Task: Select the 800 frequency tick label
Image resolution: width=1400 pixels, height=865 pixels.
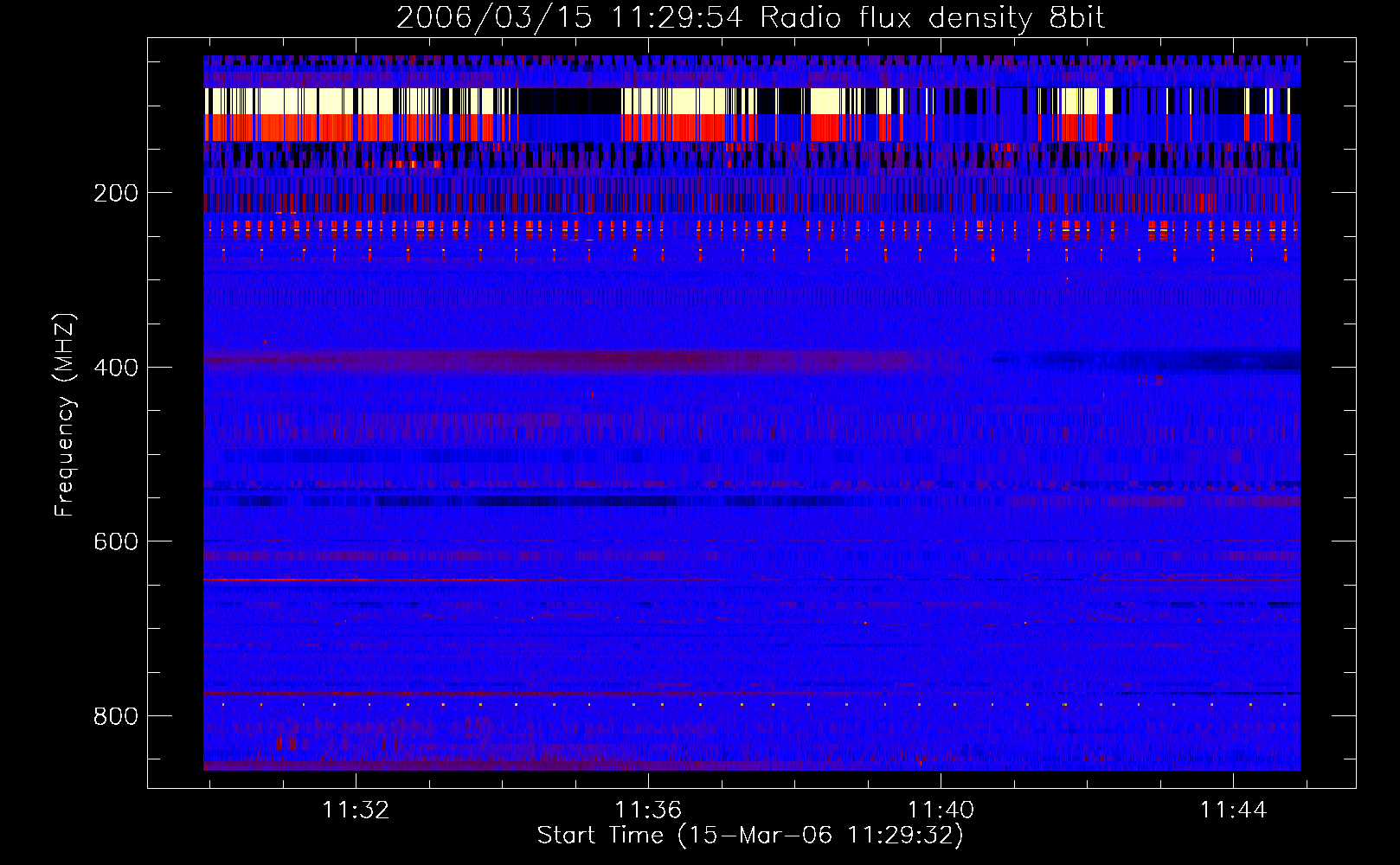Action: [x=116, y=716]
